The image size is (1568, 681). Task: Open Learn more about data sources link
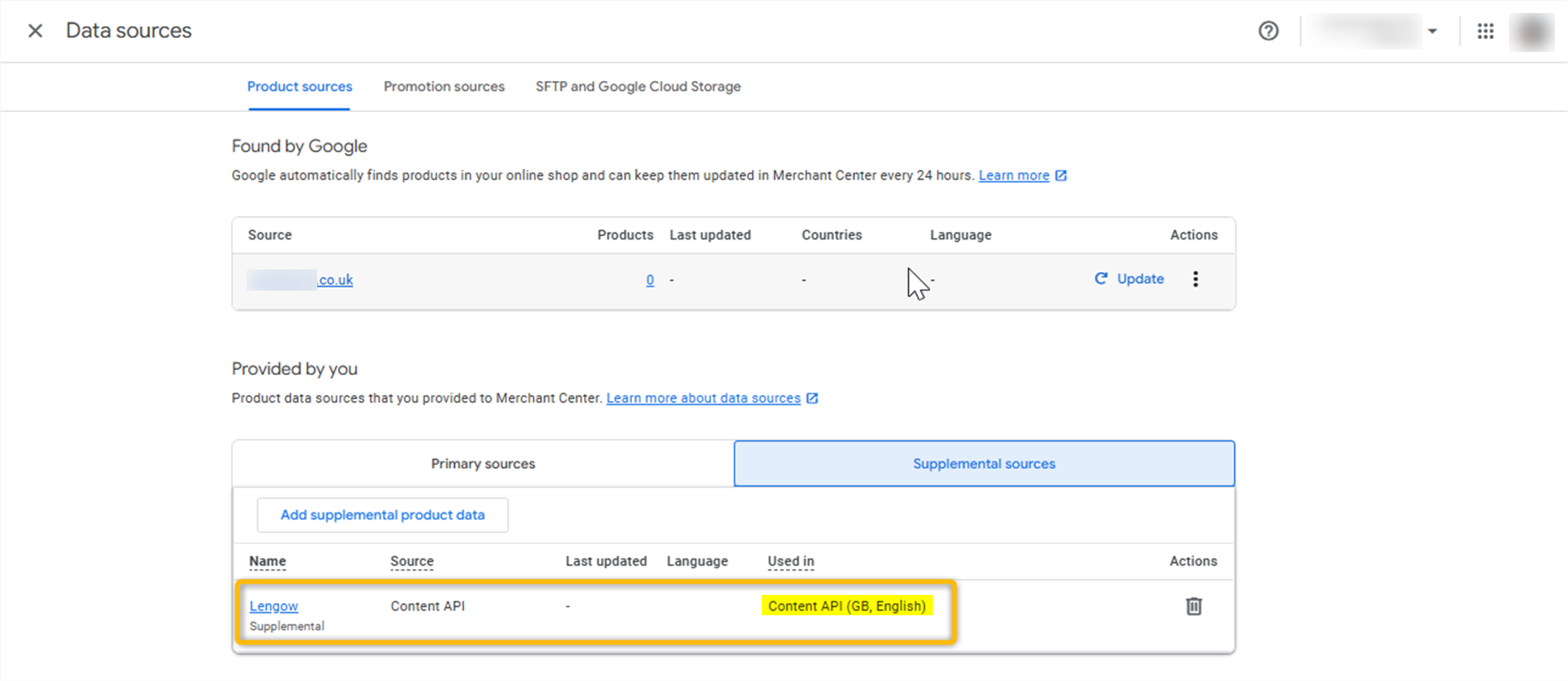[703, 398]
